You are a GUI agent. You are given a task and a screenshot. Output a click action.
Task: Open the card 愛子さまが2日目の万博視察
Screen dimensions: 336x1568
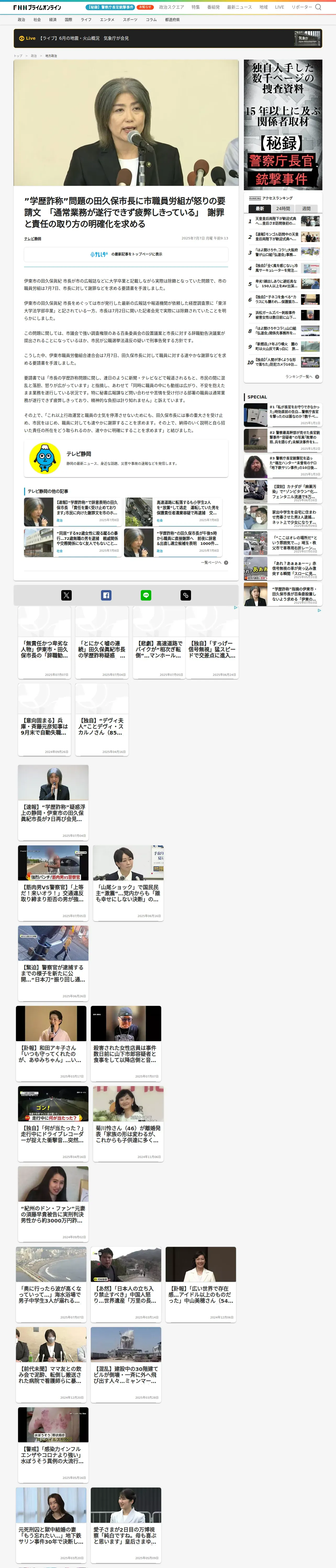tap(126, 1525)
